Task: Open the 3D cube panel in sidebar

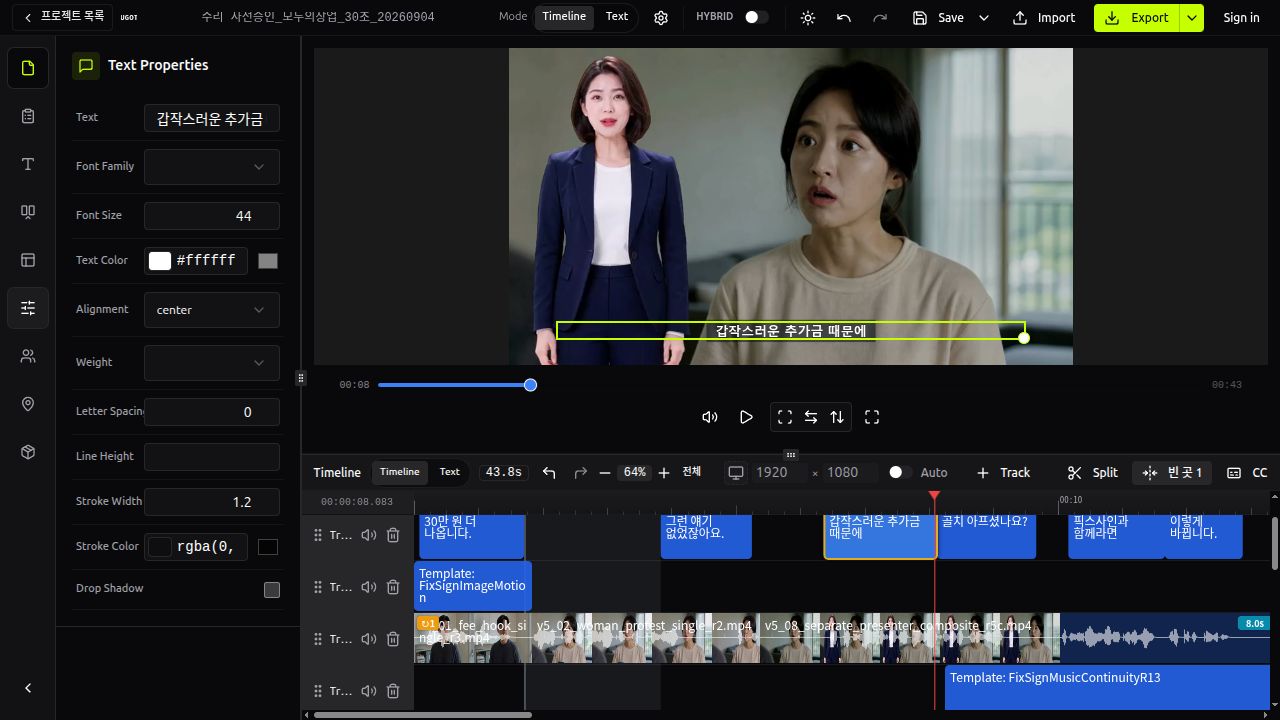Action: [28, 452]
